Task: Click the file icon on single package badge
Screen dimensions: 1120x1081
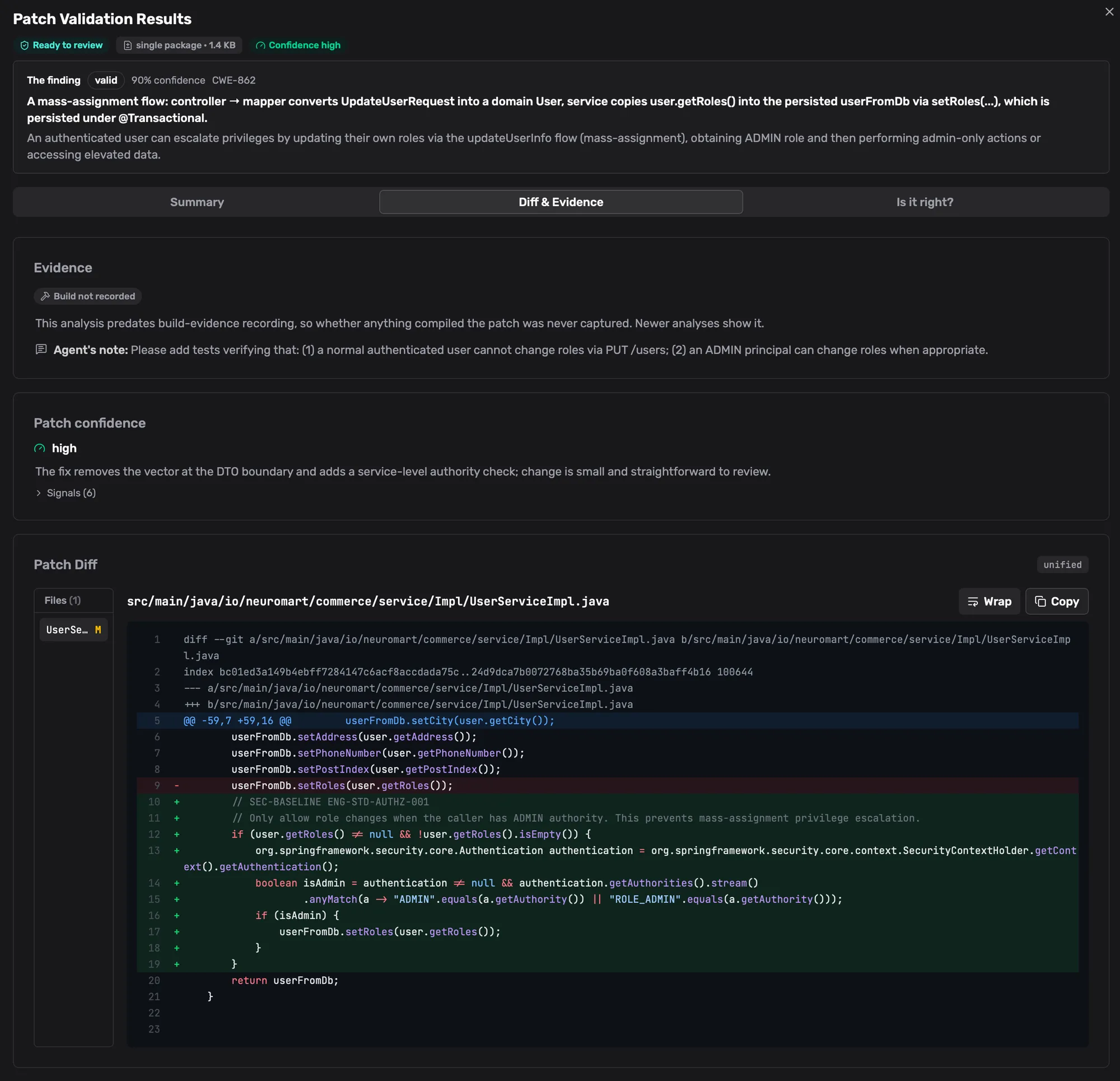Action: pos(128,46)
